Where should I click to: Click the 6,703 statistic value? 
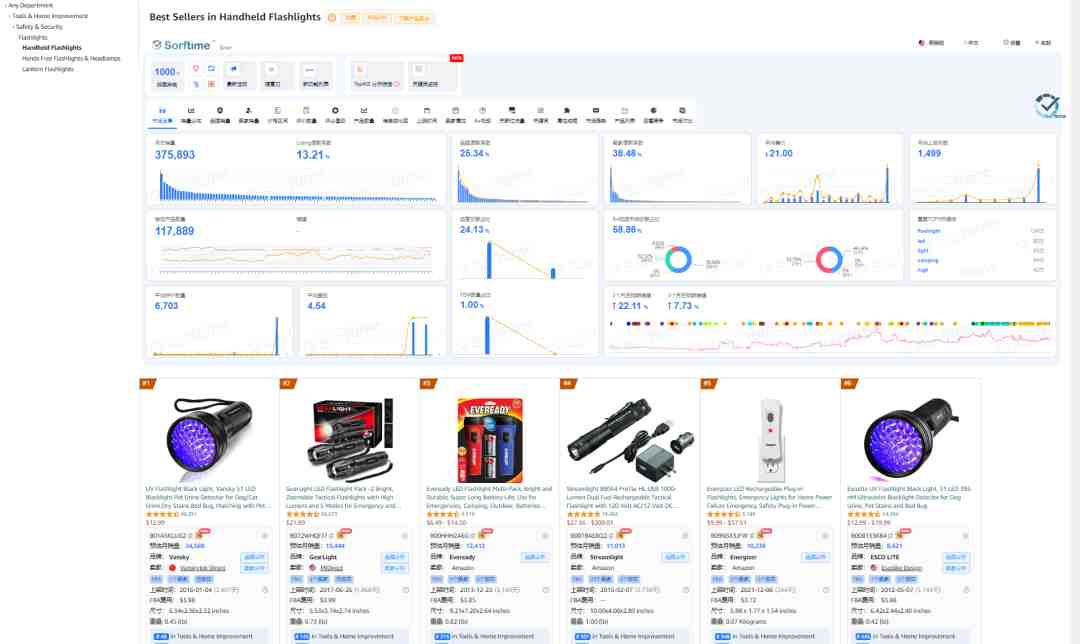(167, 306)
